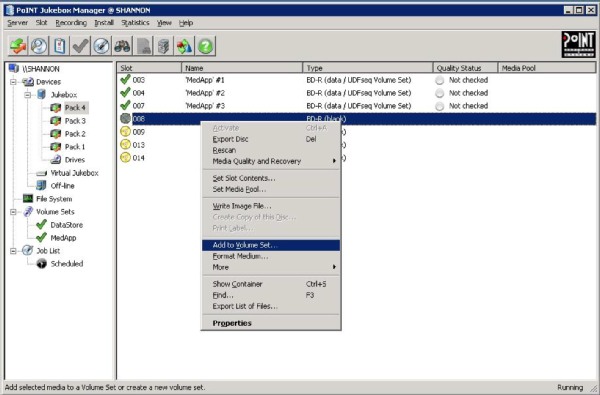Collapse the Job List tree node

pos(13,251)
